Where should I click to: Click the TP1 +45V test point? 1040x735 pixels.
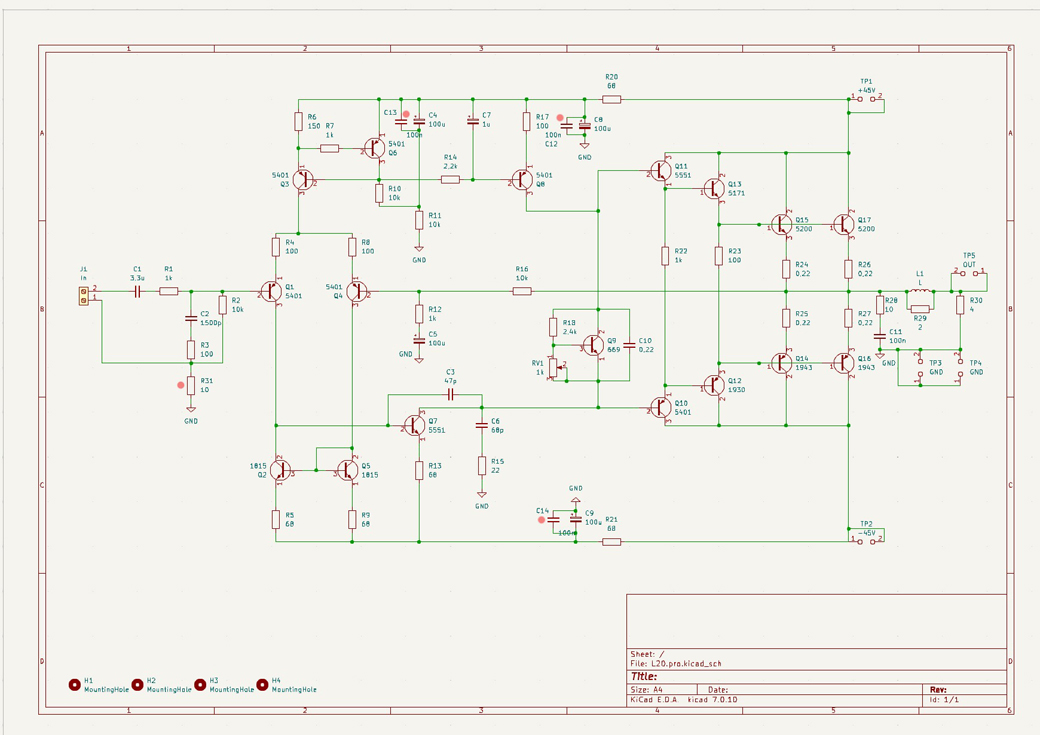pos(866,98)
